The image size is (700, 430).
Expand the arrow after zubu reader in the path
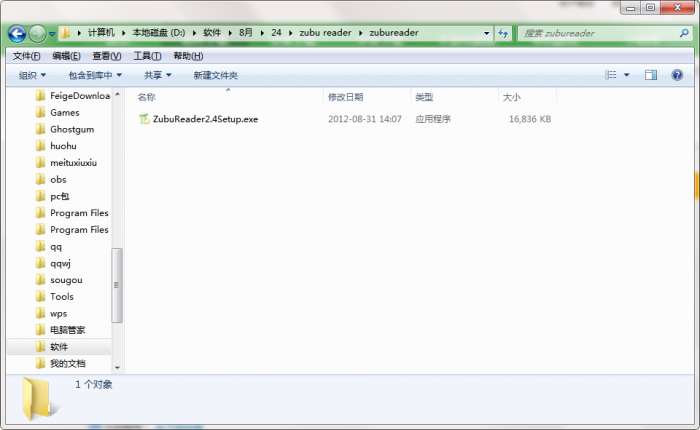coord(360,33)
